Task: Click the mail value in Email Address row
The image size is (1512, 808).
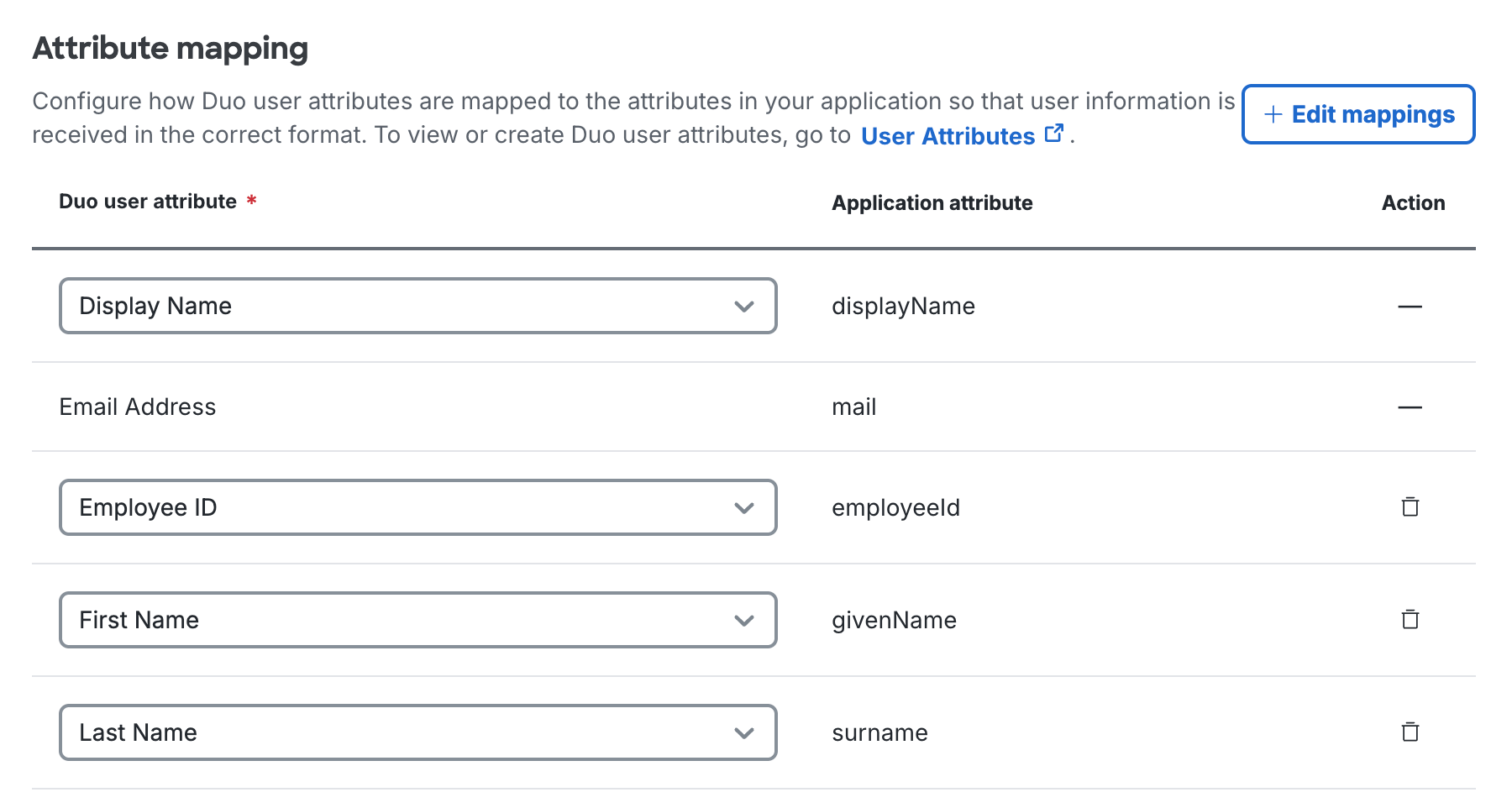Action: click(853, 407)
